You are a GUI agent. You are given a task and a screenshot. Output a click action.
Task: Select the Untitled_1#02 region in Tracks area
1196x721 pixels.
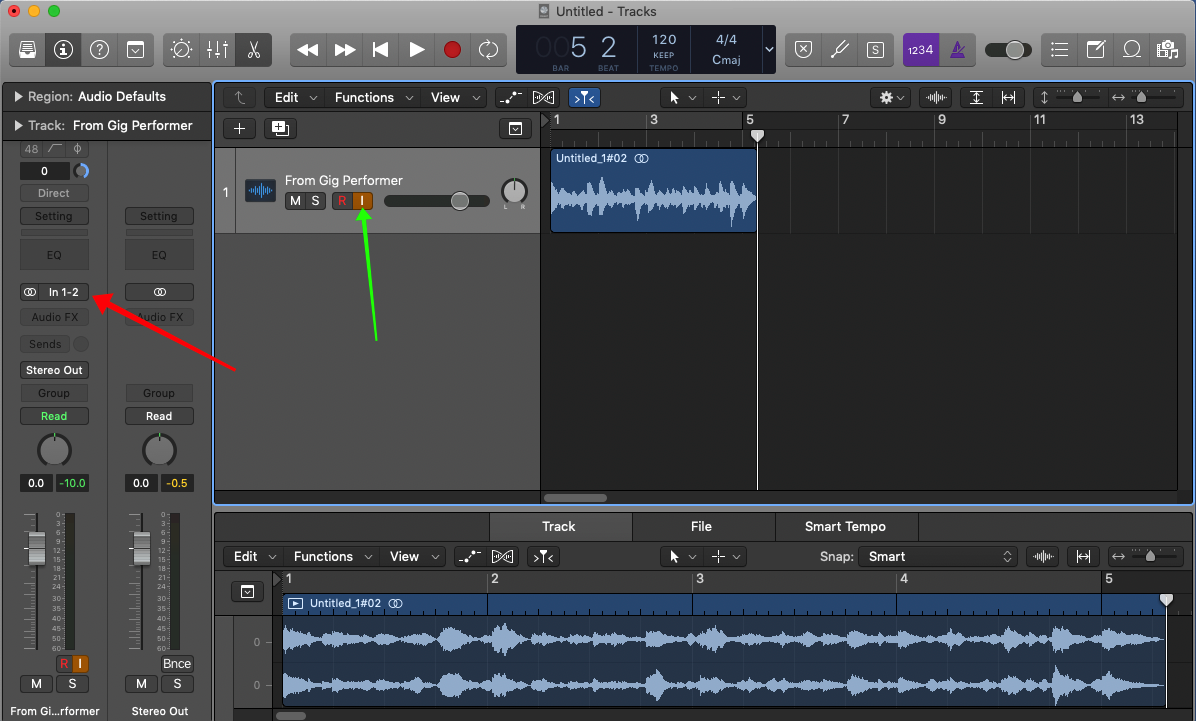point(654,191)
